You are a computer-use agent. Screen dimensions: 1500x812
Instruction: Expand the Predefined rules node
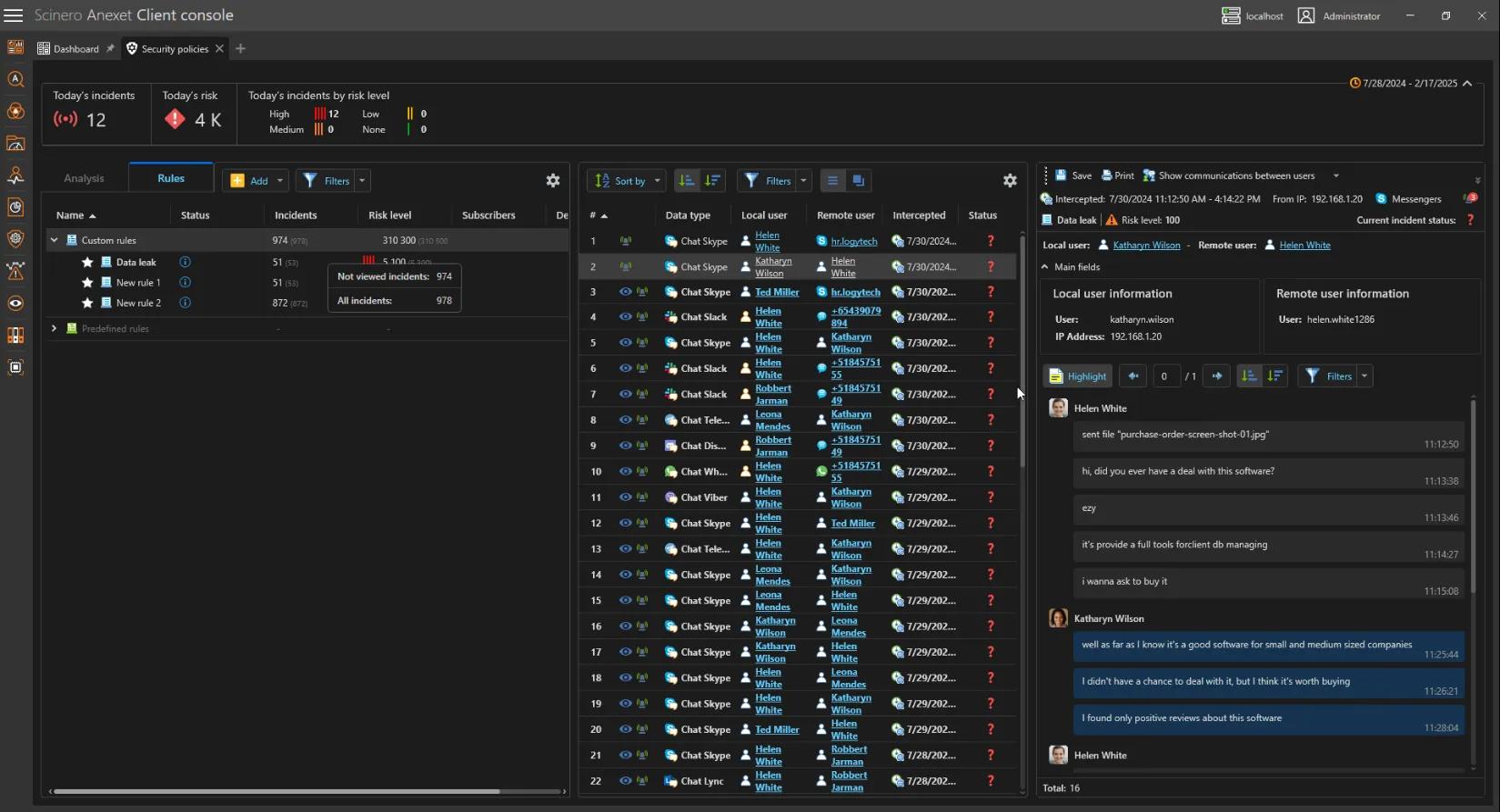[55, 328]
